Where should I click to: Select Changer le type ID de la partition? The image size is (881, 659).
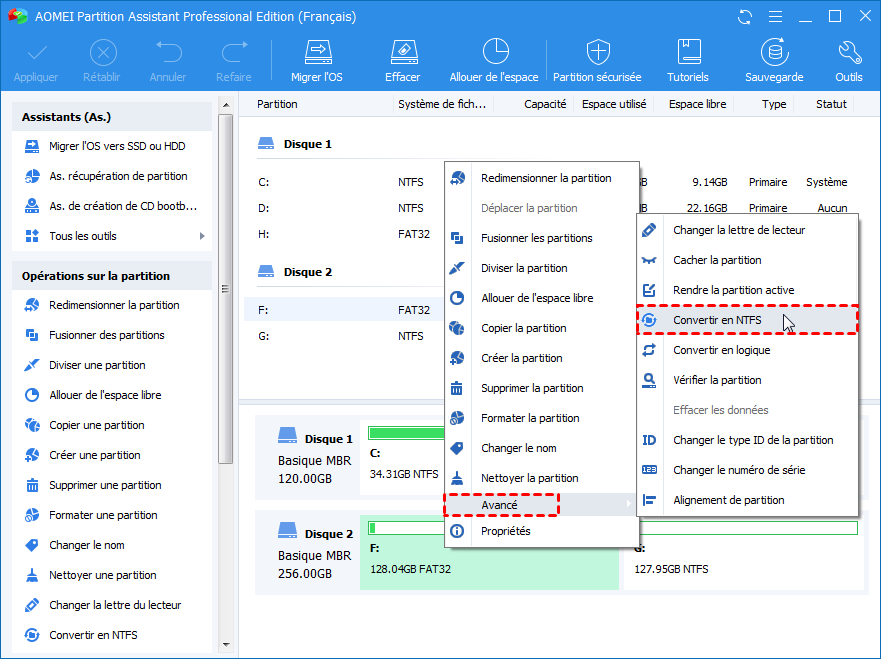[x=747, y=440]
